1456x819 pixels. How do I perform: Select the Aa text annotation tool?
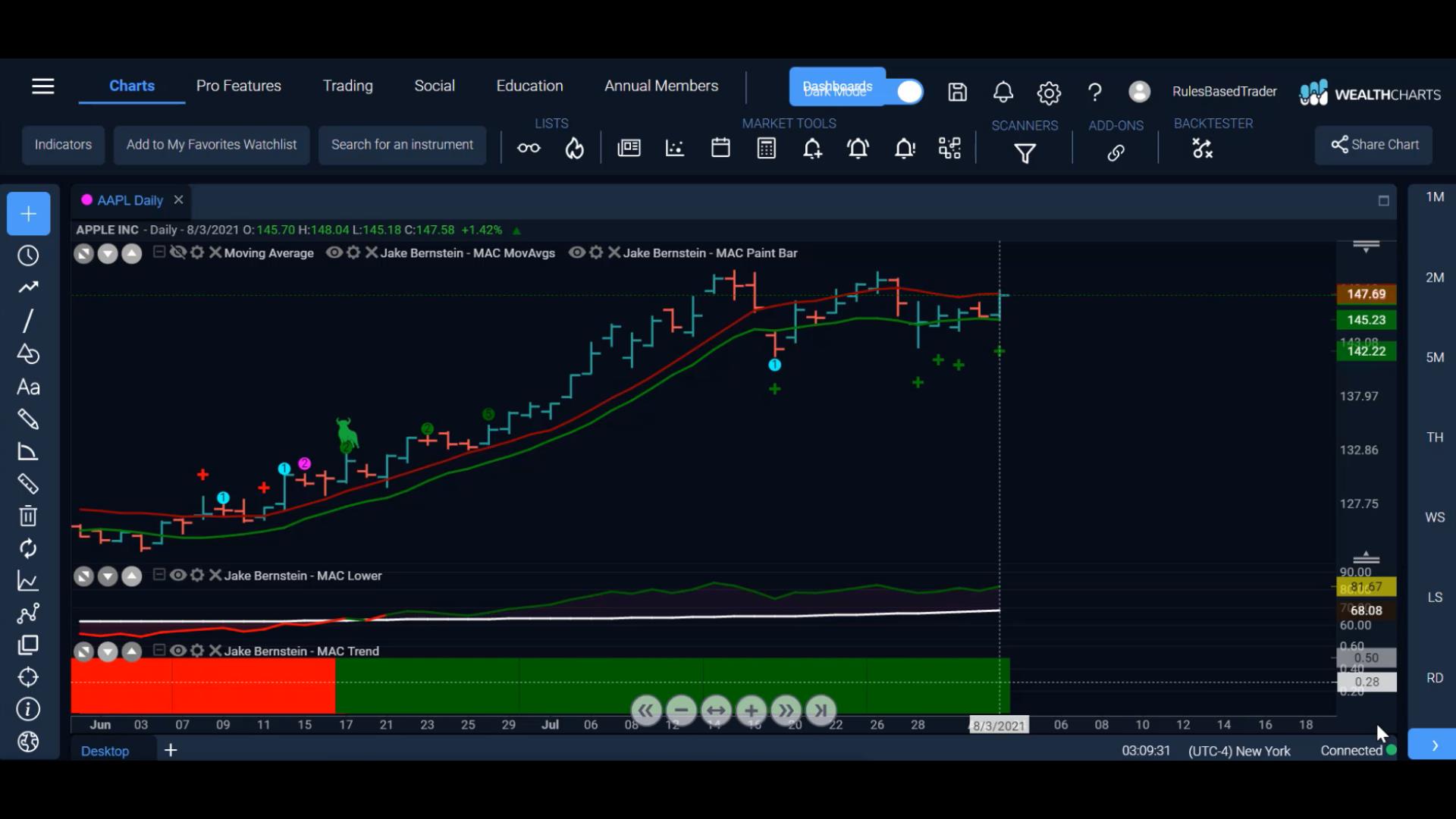coord(28,388)
